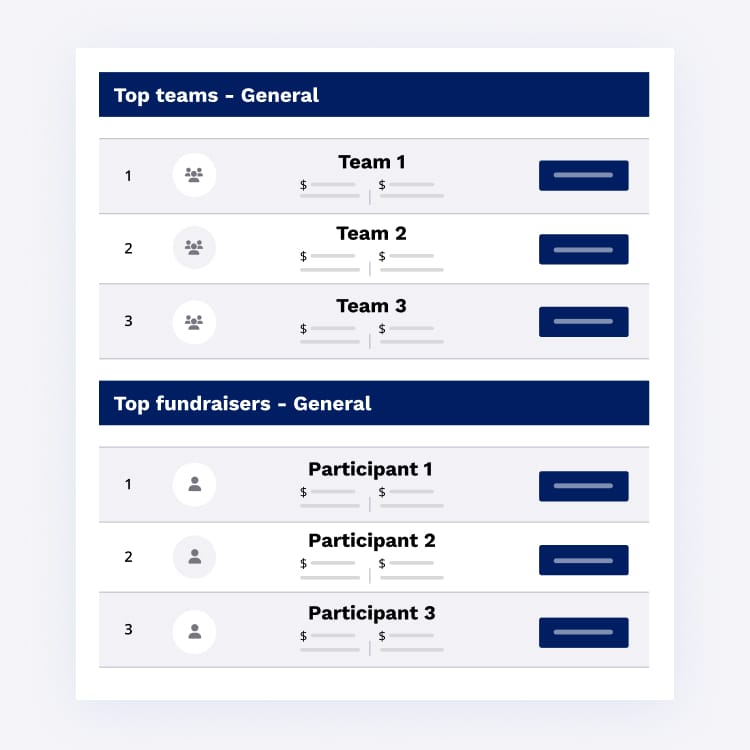Click the group avatar icon for Team 1
750x750 pixels.
[194, 175]
